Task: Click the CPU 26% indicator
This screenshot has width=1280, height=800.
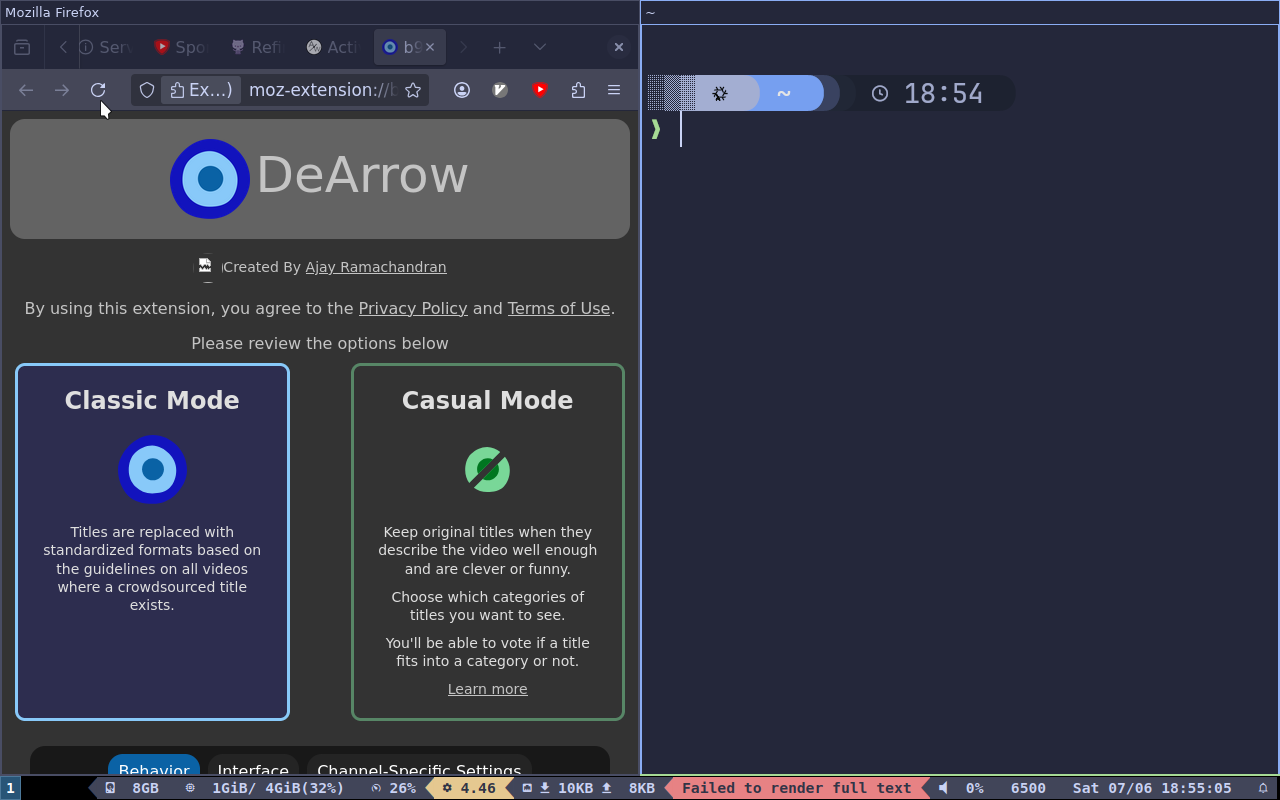Action: click(x=394, y=788)
